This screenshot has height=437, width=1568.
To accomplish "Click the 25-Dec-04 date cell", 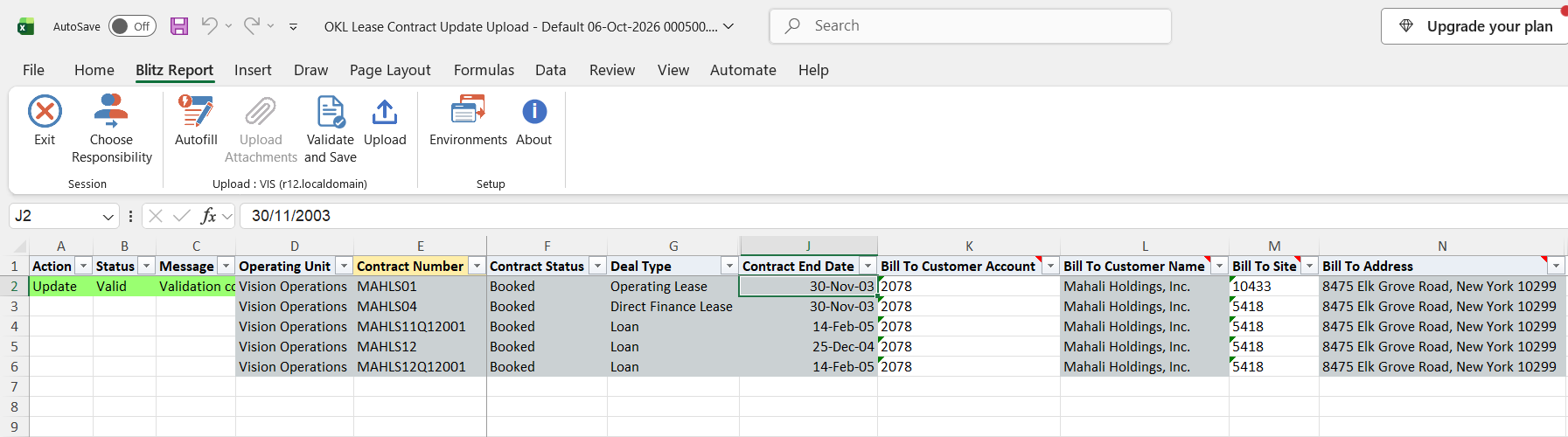I will [x=808, y=346].
